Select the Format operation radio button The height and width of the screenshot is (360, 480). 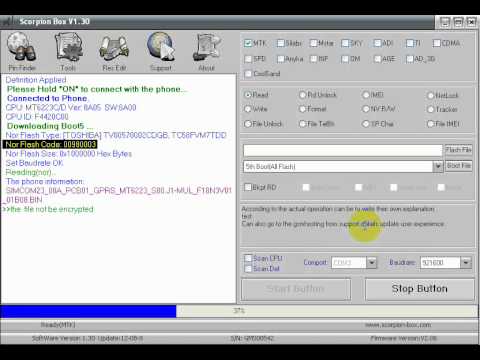click(x=303, y=109)
